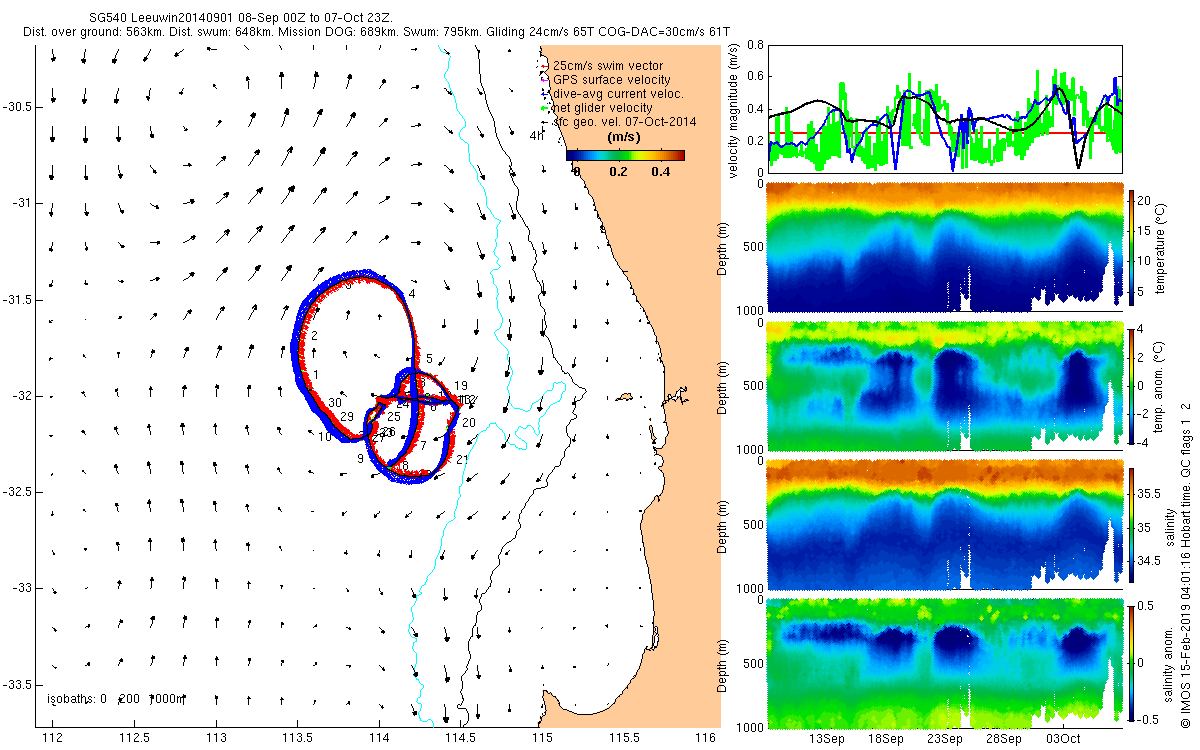1200x750 pixels.
Task: Click longitude tick "116" on the map axis
Action: click(x=705, y=737)
